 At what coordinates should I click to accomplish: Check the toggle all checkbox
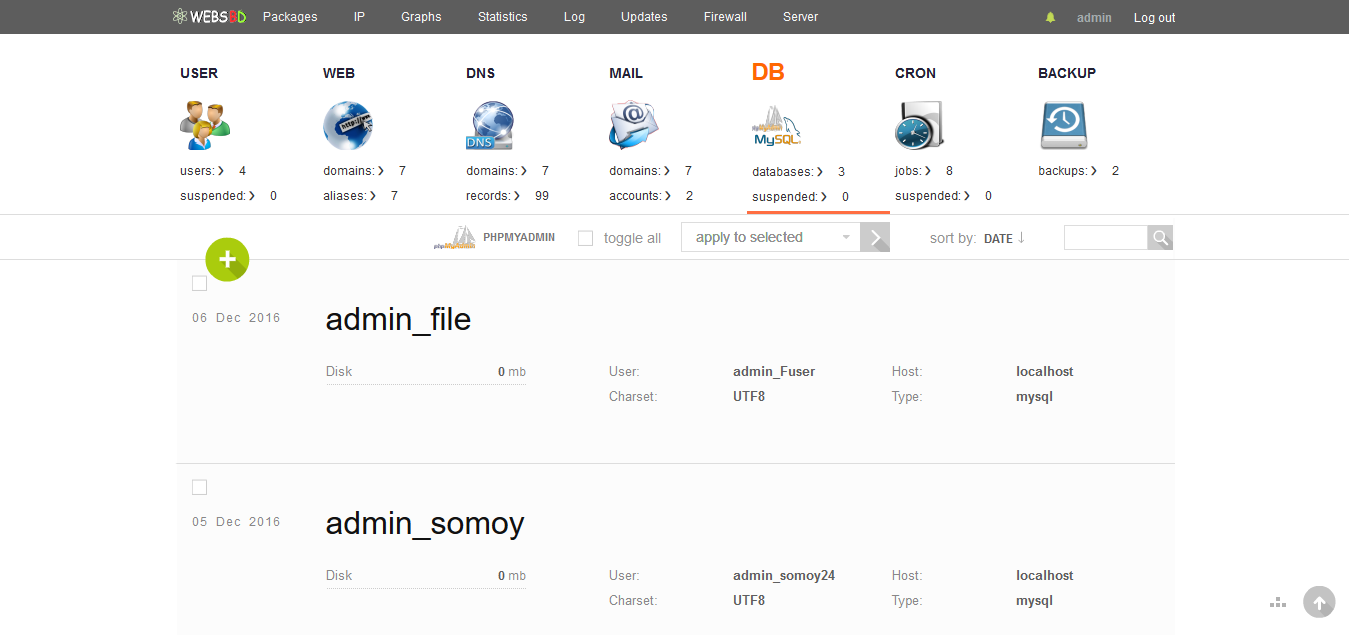[586, 238]
